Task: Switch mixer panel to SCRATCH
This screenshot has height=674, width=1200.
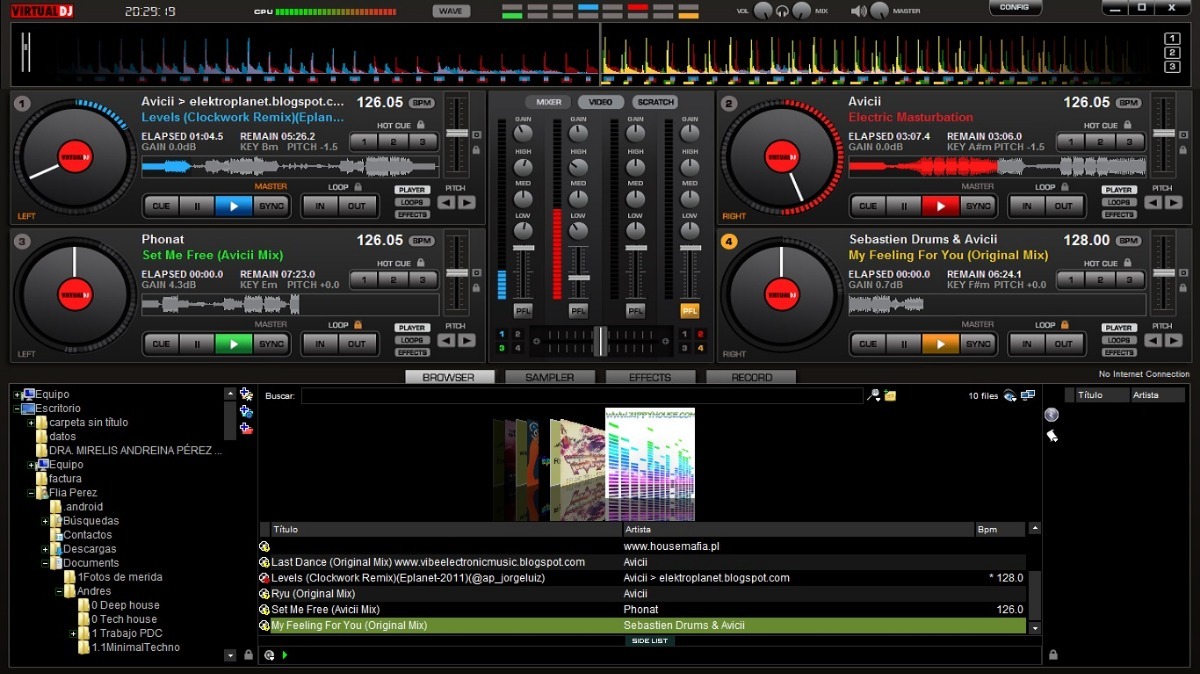Action: (655, 102)
